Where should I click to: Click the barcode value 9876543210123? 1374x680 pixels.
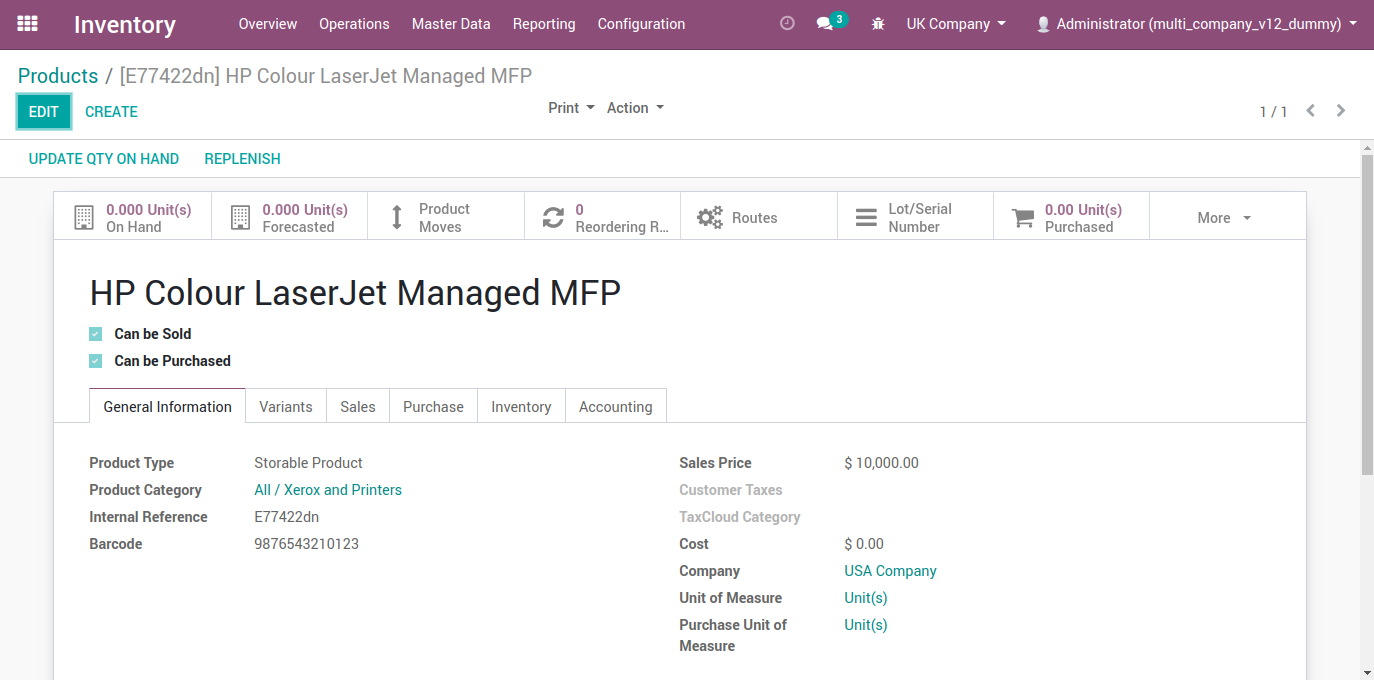[306, 544]
